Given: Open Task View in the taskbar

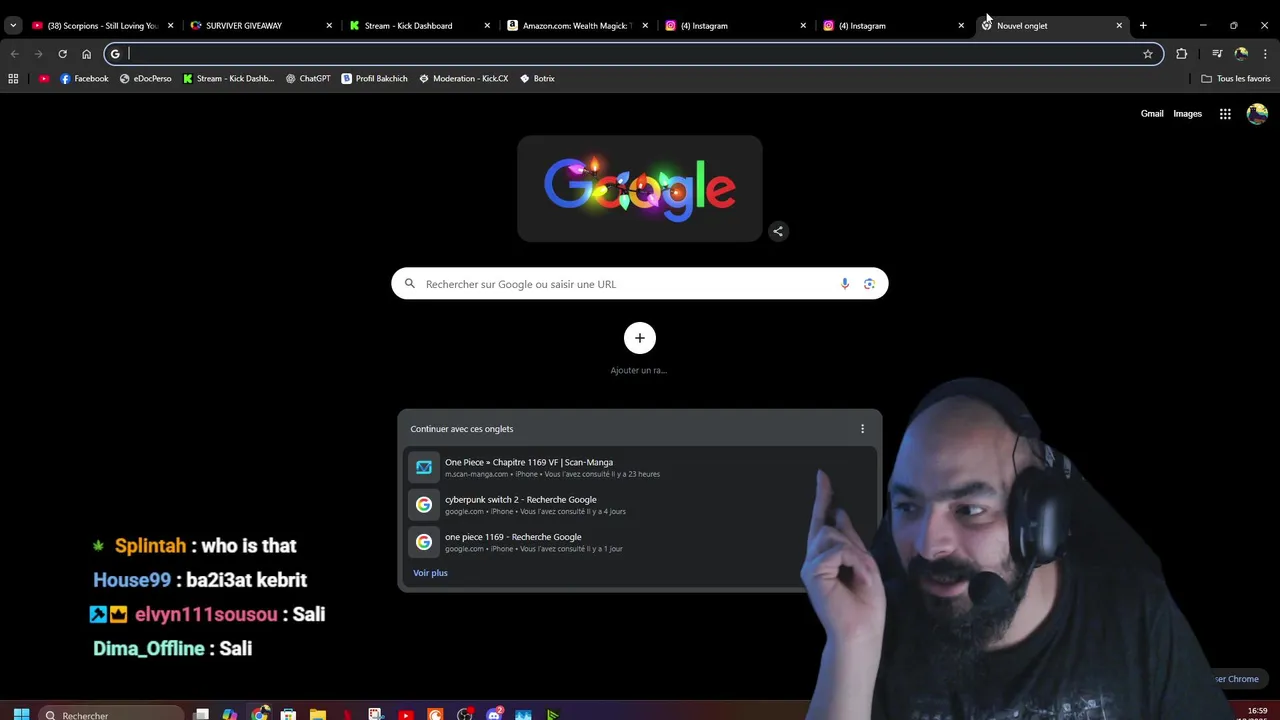Looking at the screenshot, I should (201, 714).
